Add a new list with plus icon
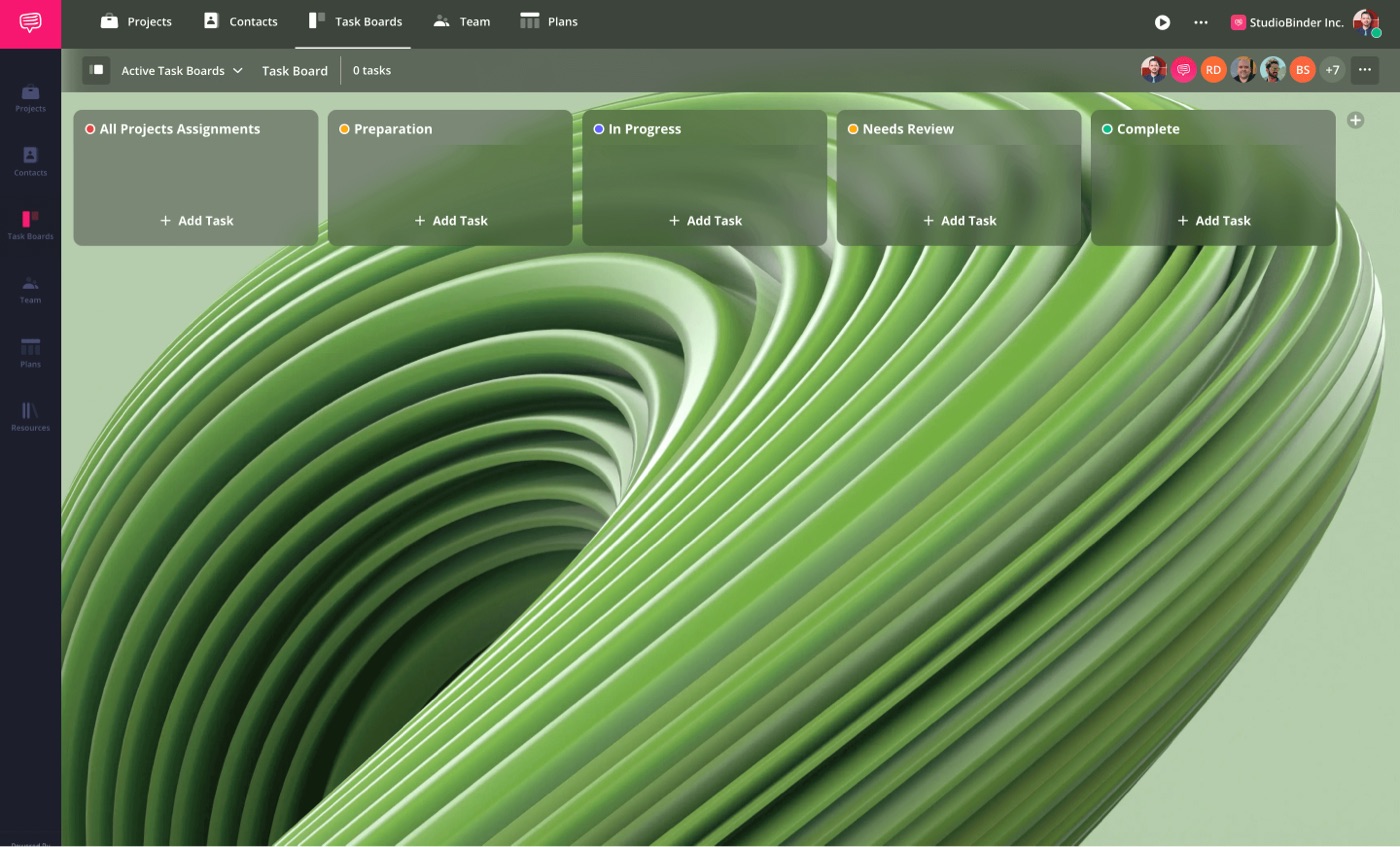 [1355, 120]
